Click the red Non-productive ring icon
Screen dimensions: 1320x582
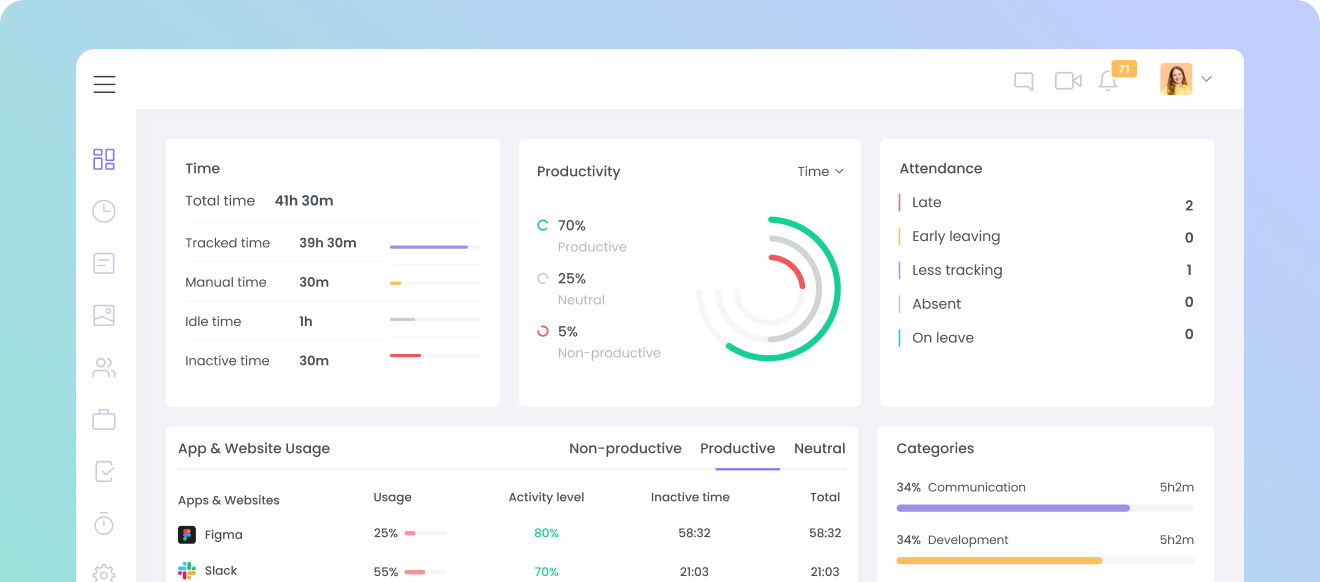pyautogui.click(x=543, y=331)
